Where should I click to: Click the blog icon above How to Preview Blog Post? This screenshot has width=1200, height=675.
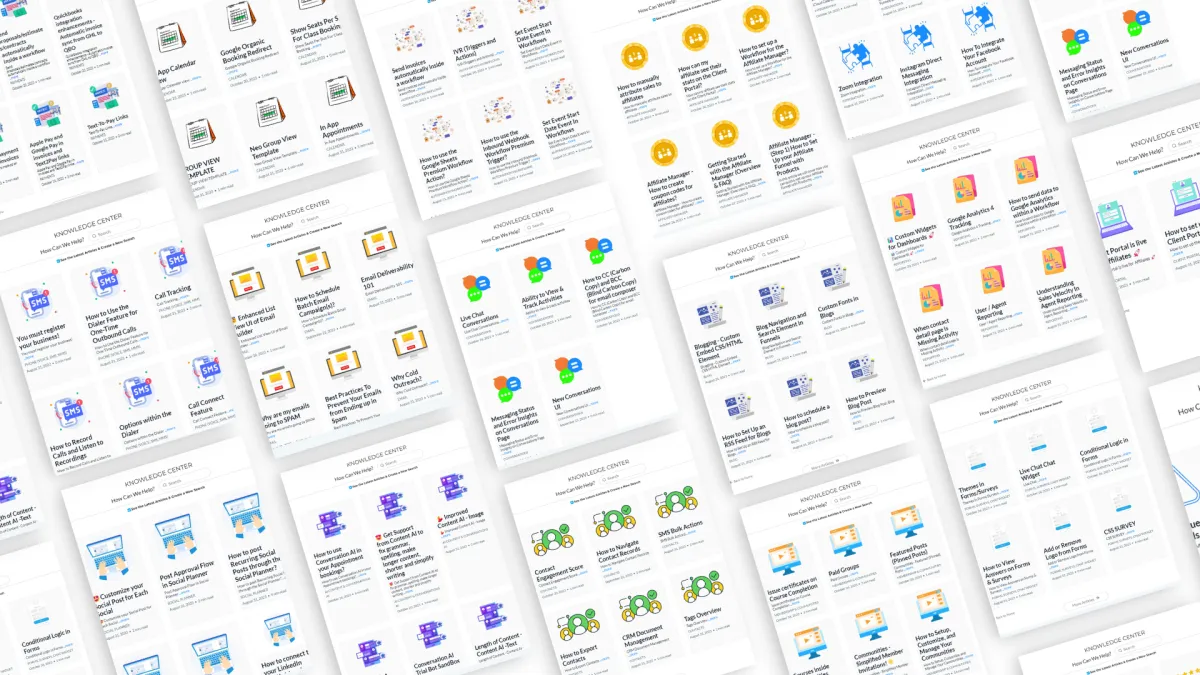863,368
